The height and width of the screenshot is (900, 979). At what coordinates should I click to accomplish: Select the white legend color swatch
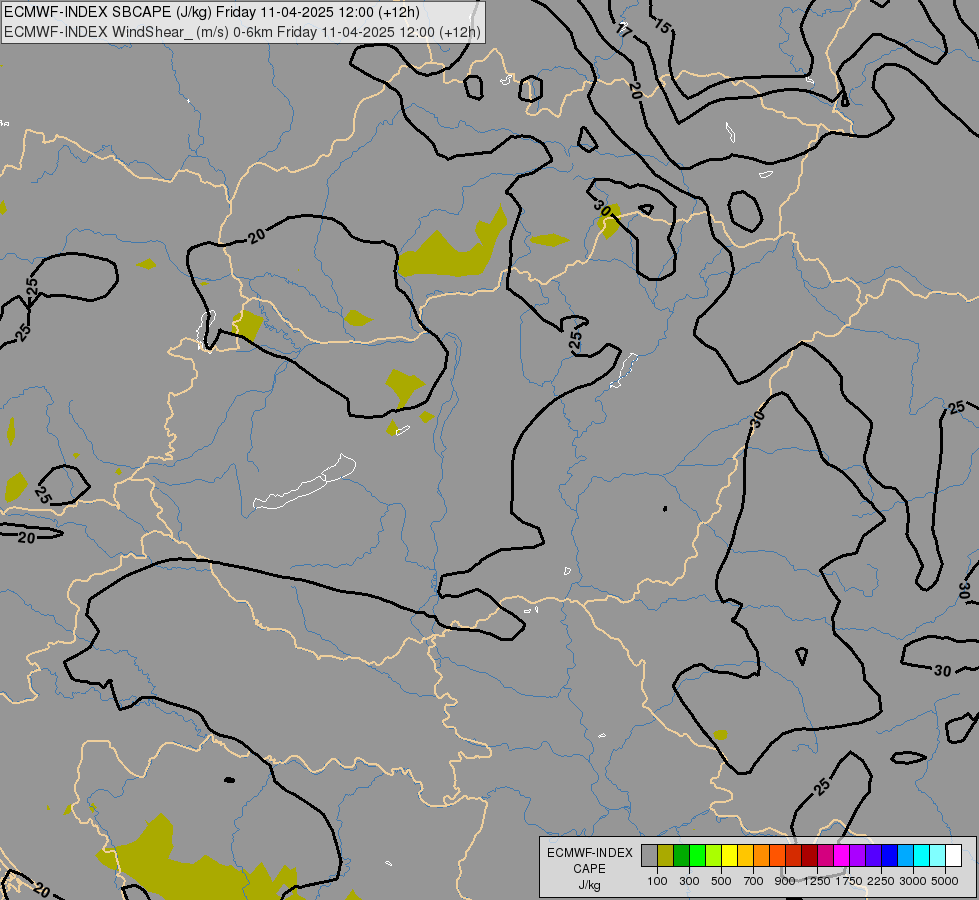pyautogui.click(x=953, y=856)
